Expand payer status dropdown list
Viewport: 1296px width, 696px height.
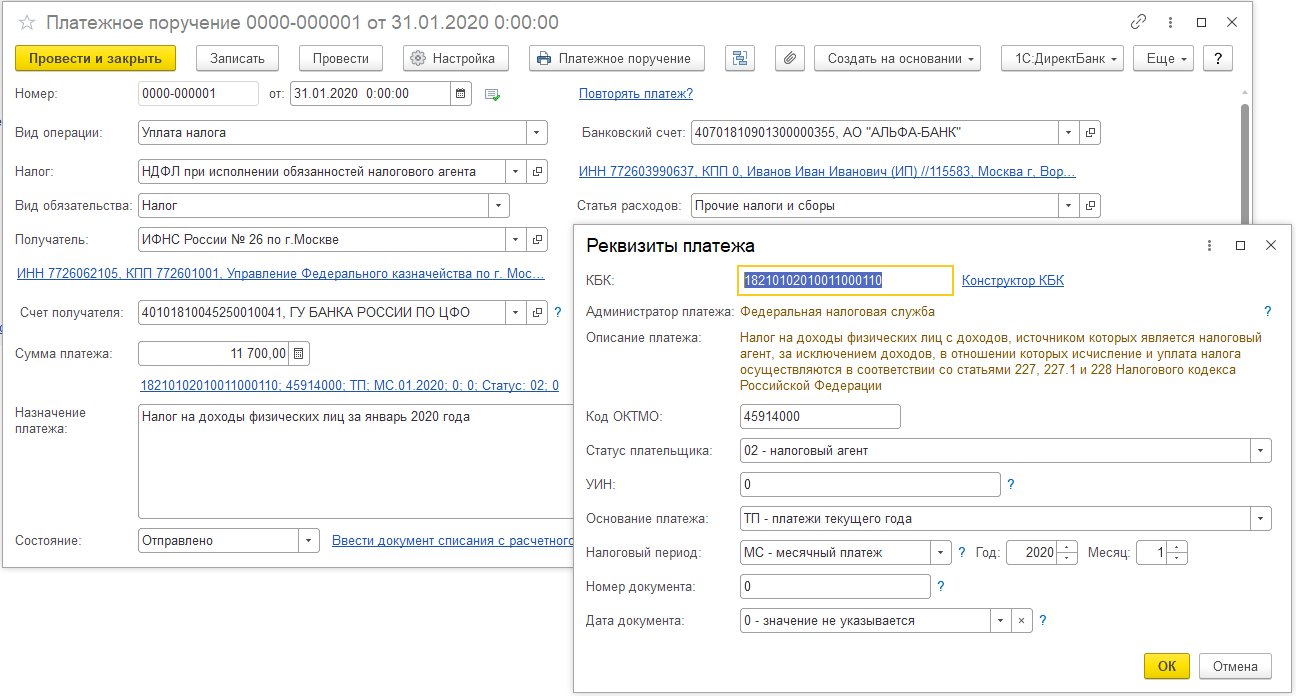(x=1261, y=451)
